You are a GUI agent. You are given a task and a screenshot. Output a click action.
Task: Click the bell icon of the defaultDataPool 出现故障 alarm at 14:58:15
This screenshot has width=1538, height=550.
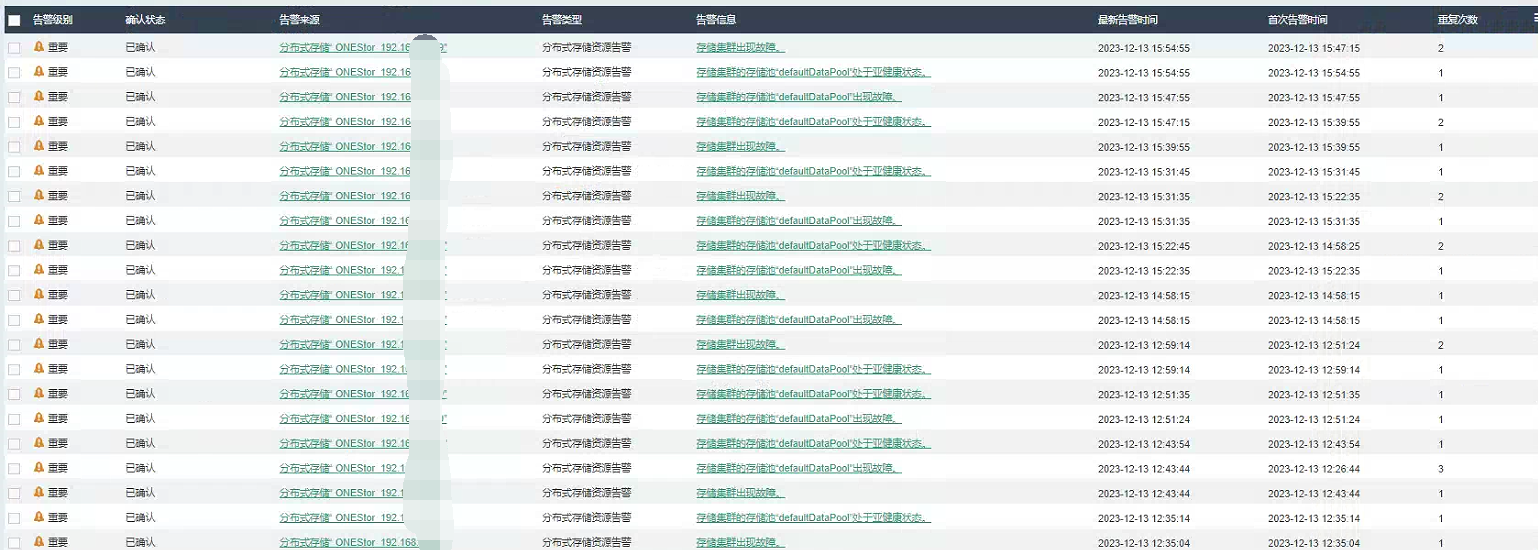(x=39, y=319)
